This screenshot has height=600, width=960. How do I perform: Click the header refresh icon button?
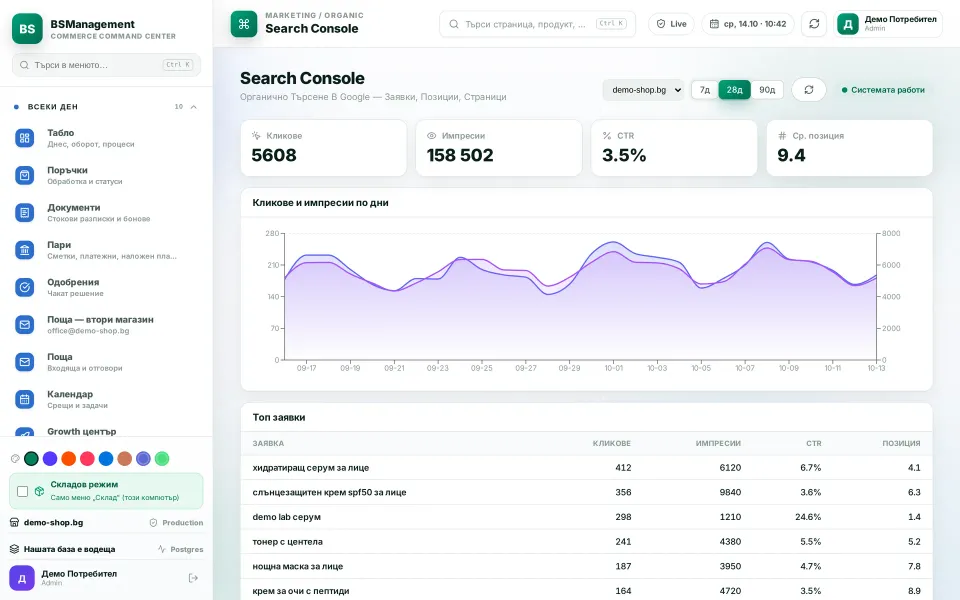[814, 24]
